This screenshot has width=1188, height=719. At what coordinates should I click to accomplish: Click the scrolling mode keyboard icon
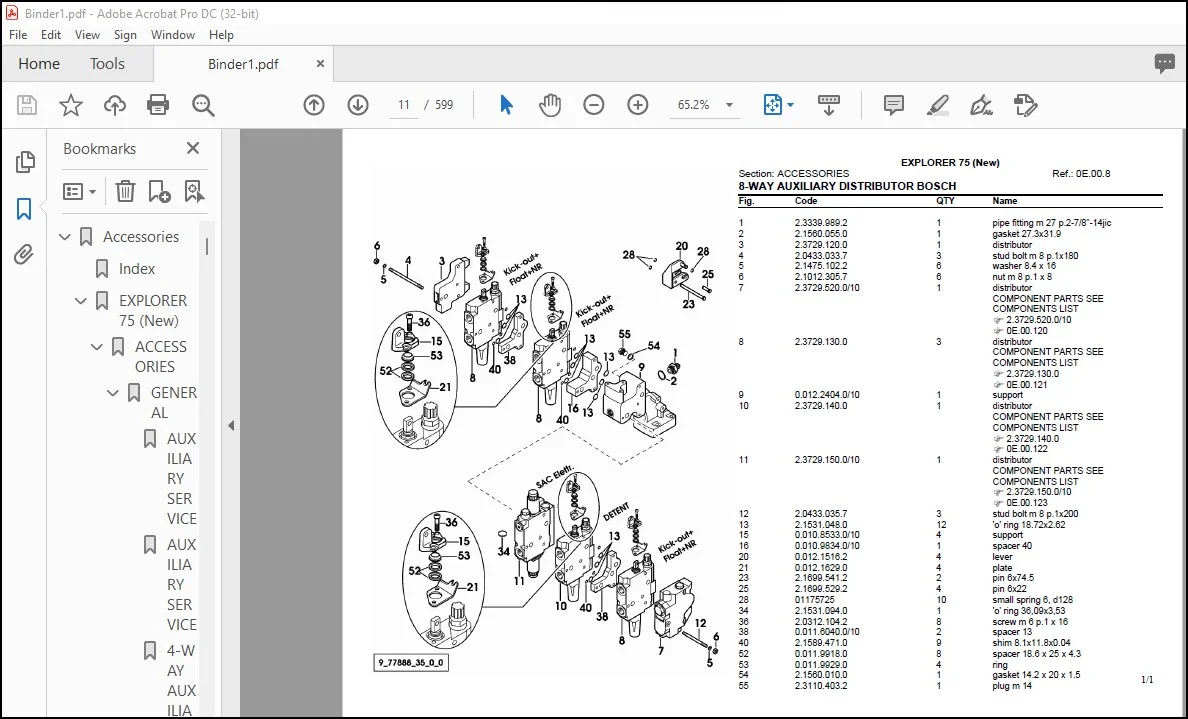click(828, 105)
